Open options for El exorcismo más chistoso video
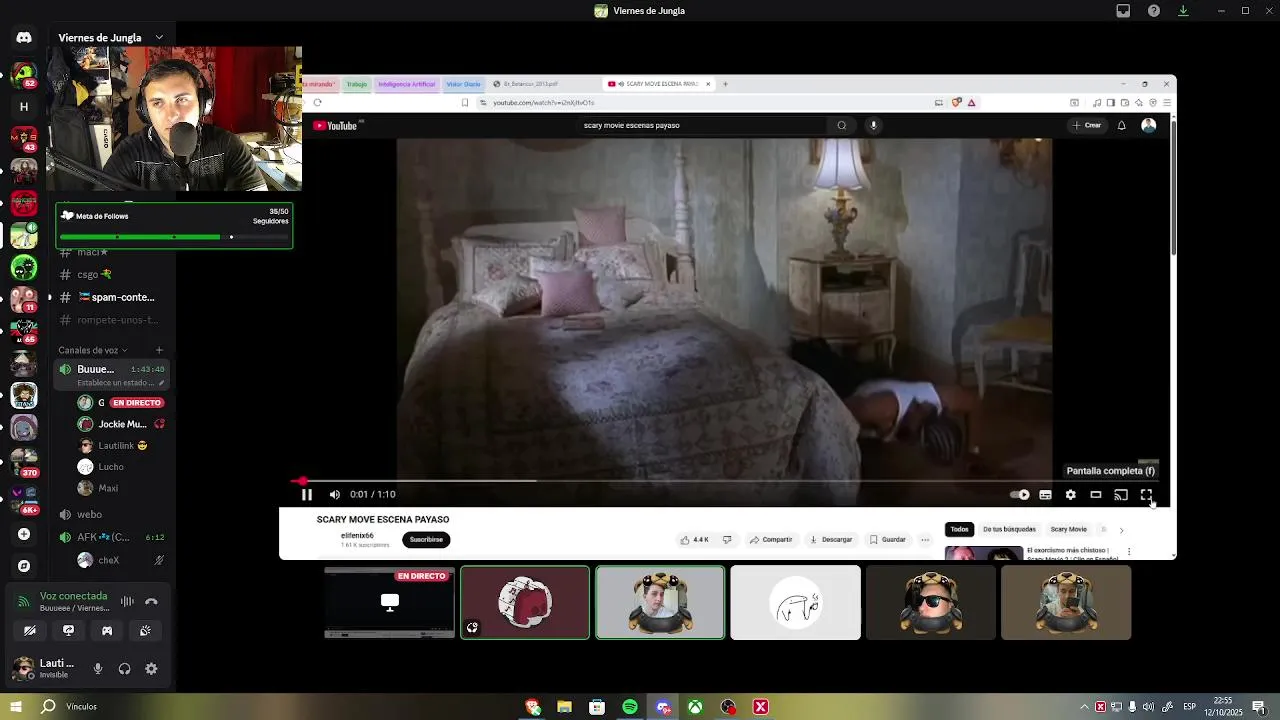Image resolution: width=1280 pixels, height=720 pixels. click(x=1129, y=551)
